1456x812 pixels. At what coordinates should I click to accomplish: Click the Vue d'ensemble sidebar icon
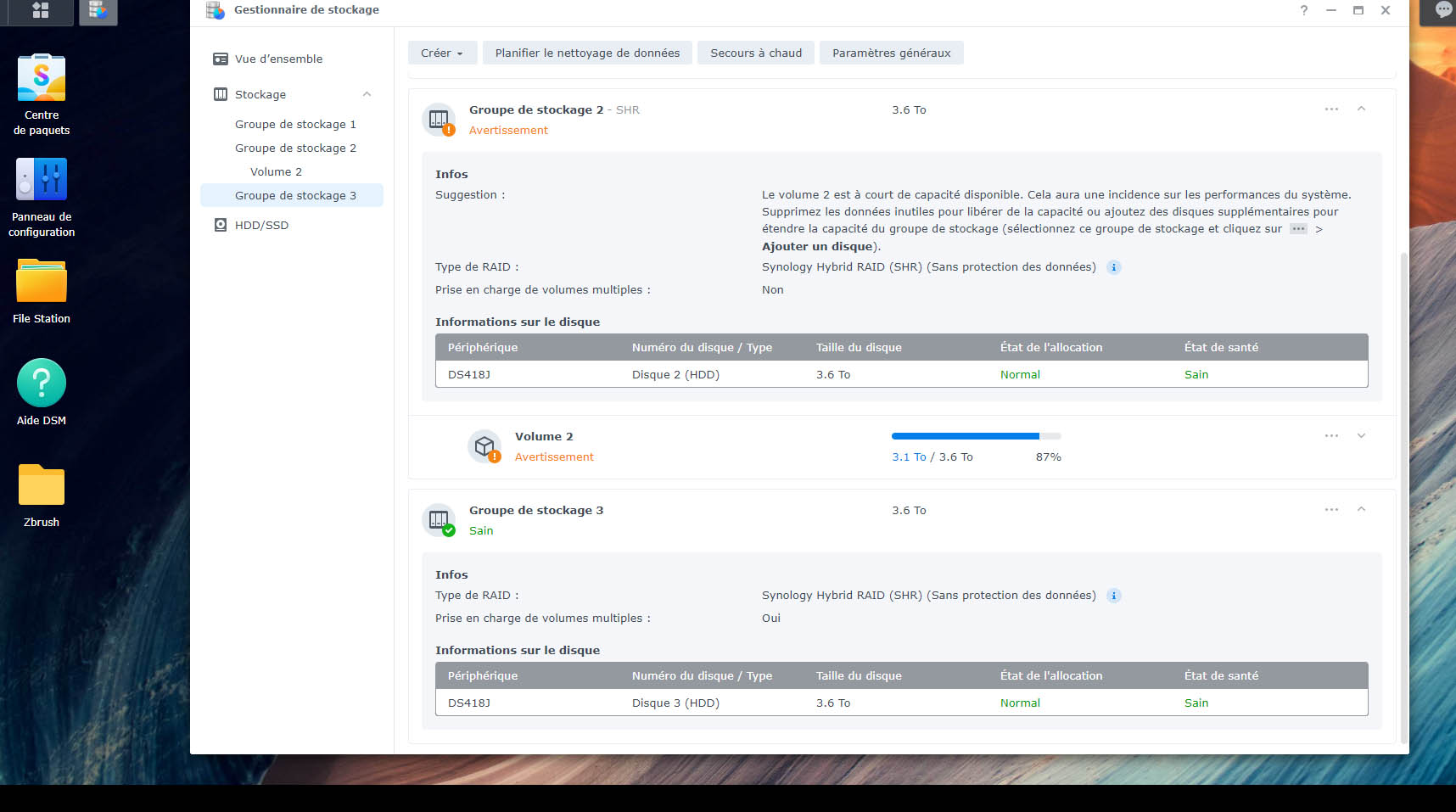[221, 59]
